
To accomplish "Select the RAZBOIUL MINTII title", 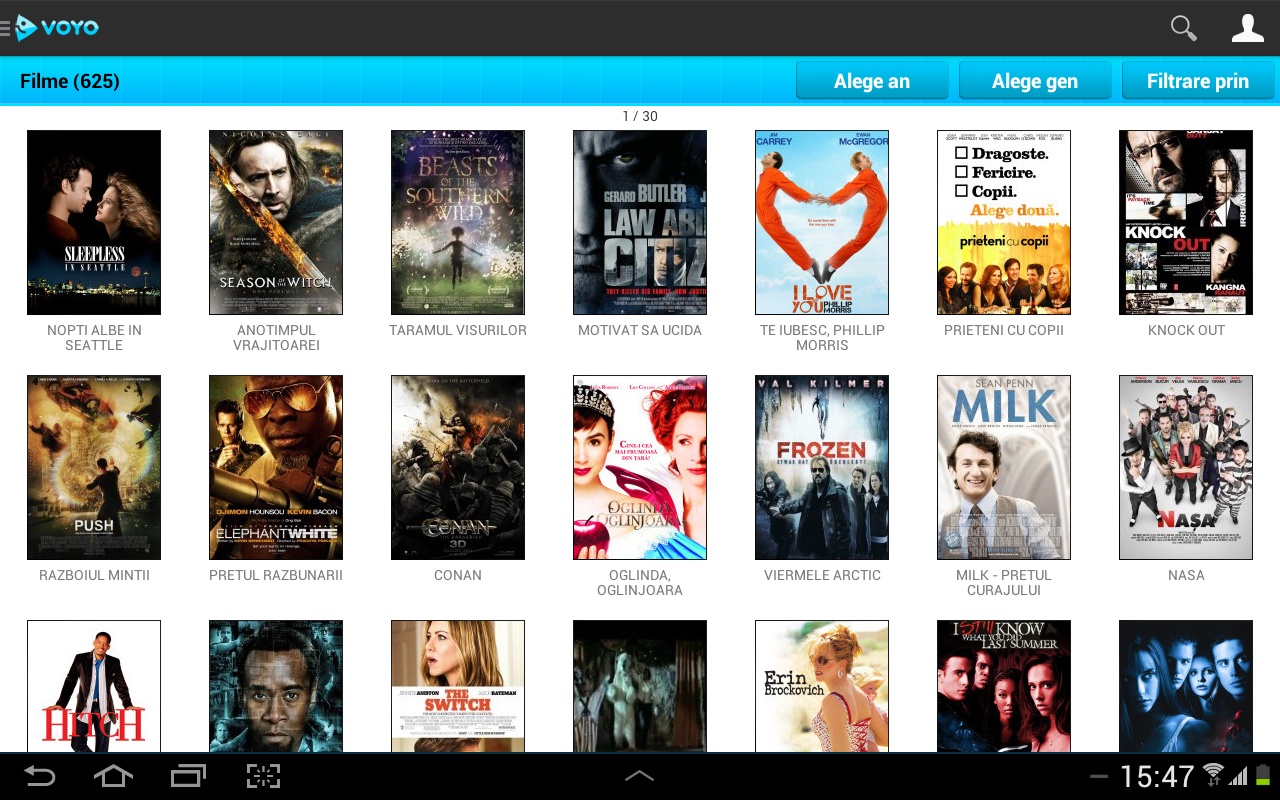I will coord(94,575).
